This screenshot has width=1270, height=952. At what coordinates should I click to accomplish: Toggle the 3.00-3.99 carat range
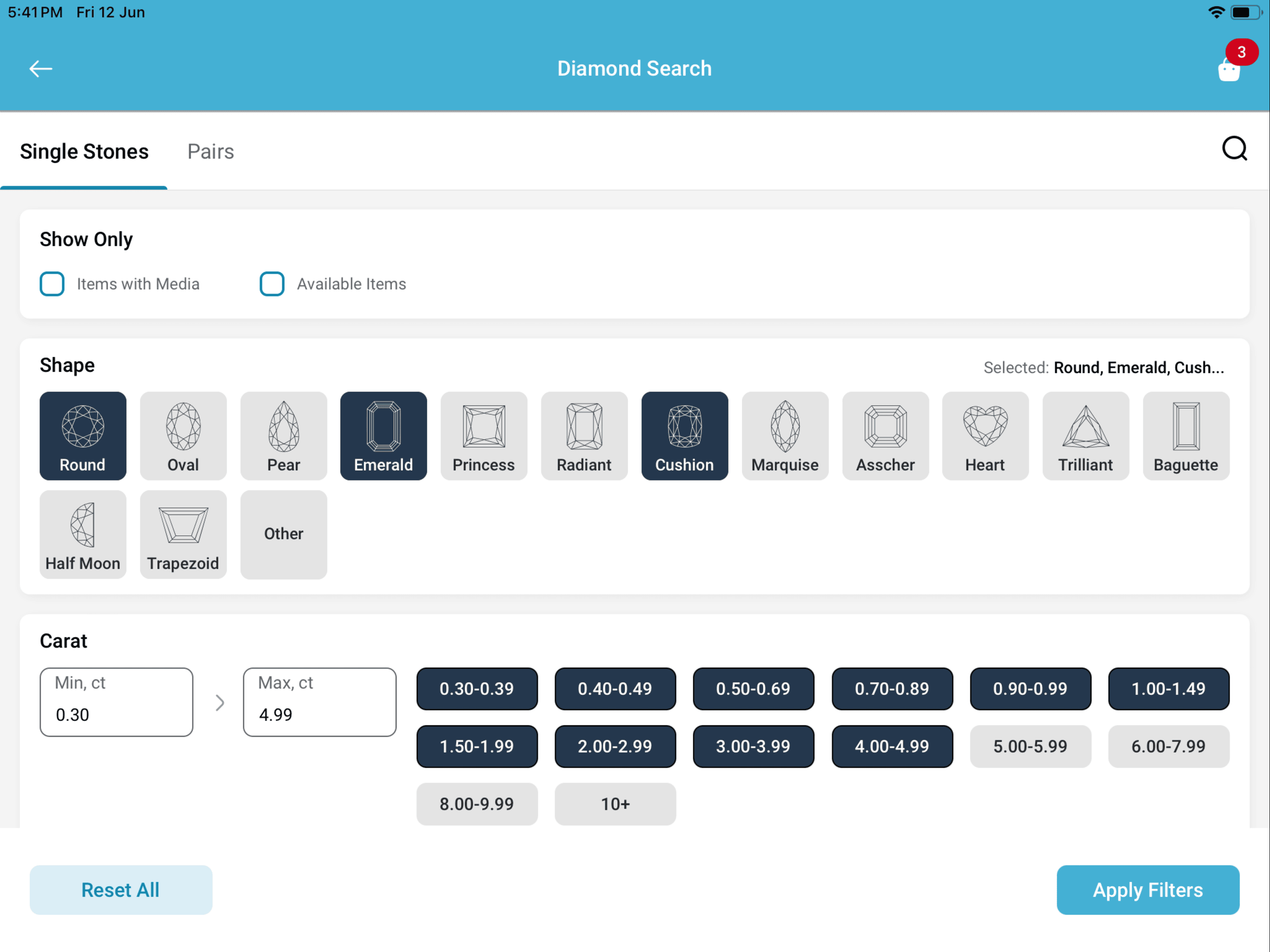(x=753, y=747)
